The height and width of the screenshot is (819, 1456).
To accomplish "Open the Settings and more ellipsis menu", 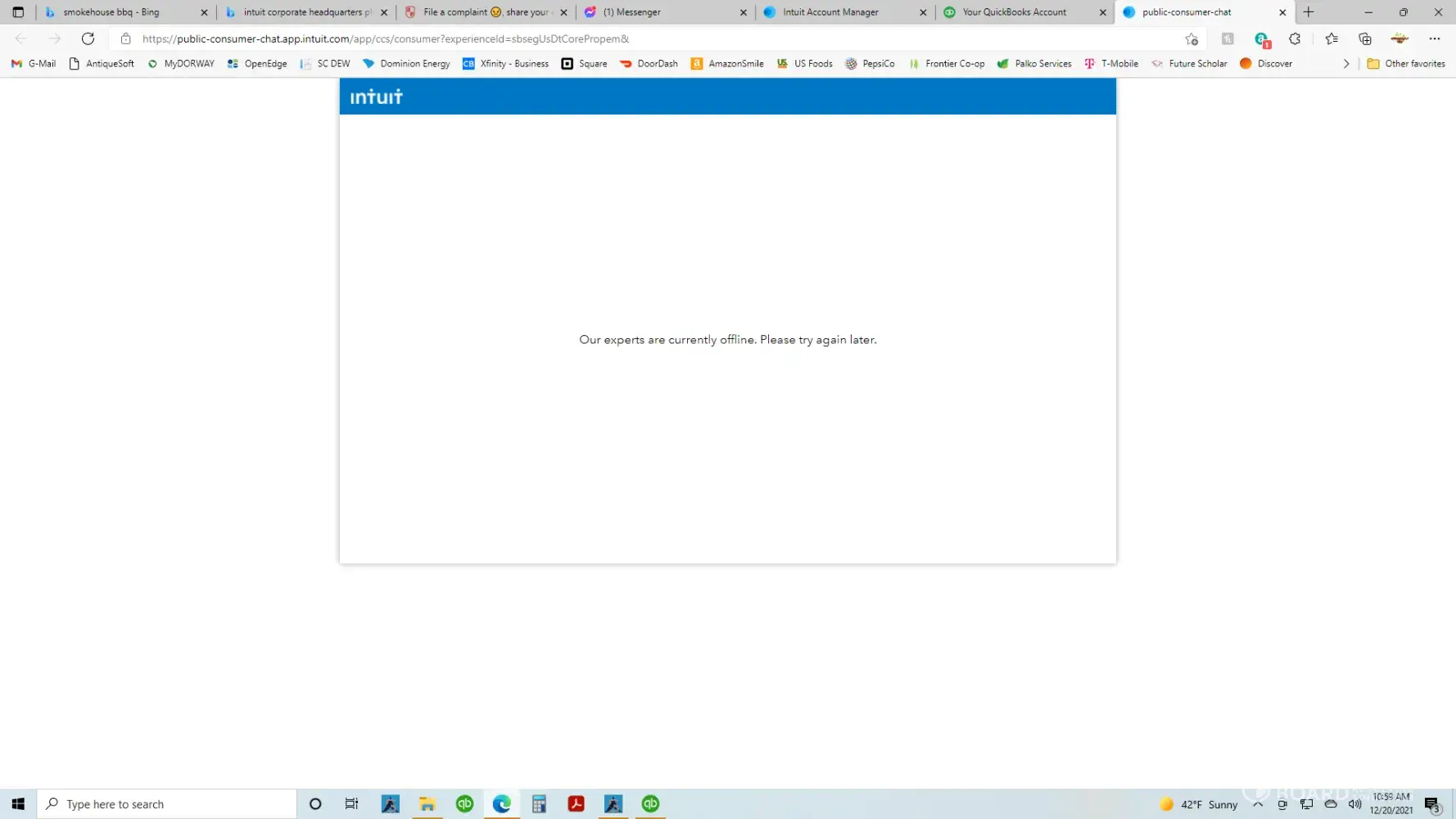I will pyautogui.click(x=1435, y=38).
